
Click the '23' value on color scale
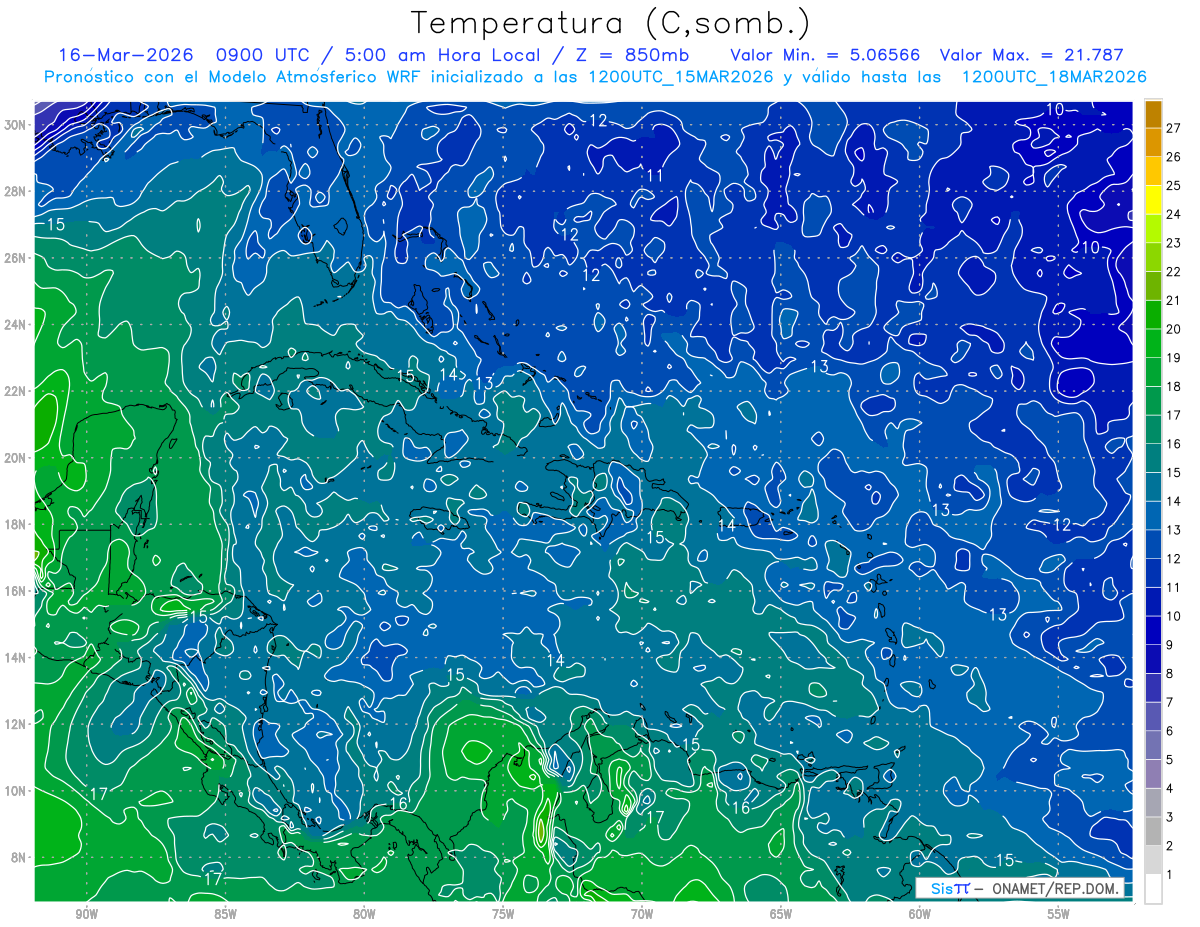coord(1174,242)
